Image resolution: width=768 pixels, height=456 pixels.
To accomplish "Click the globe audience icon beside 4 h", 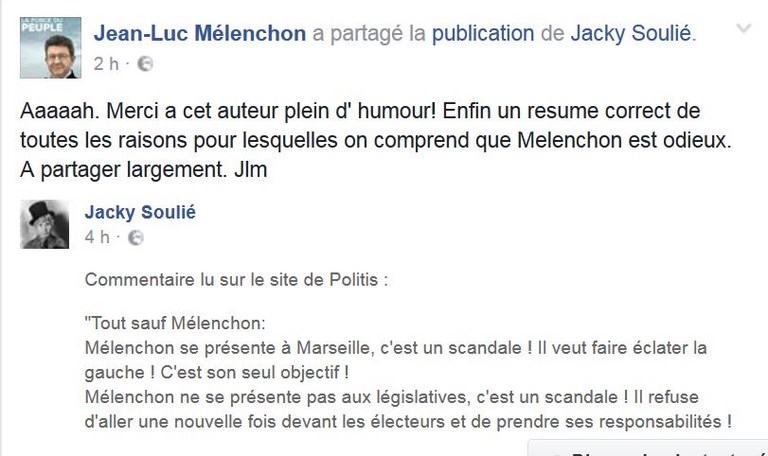I will [136, 238].
